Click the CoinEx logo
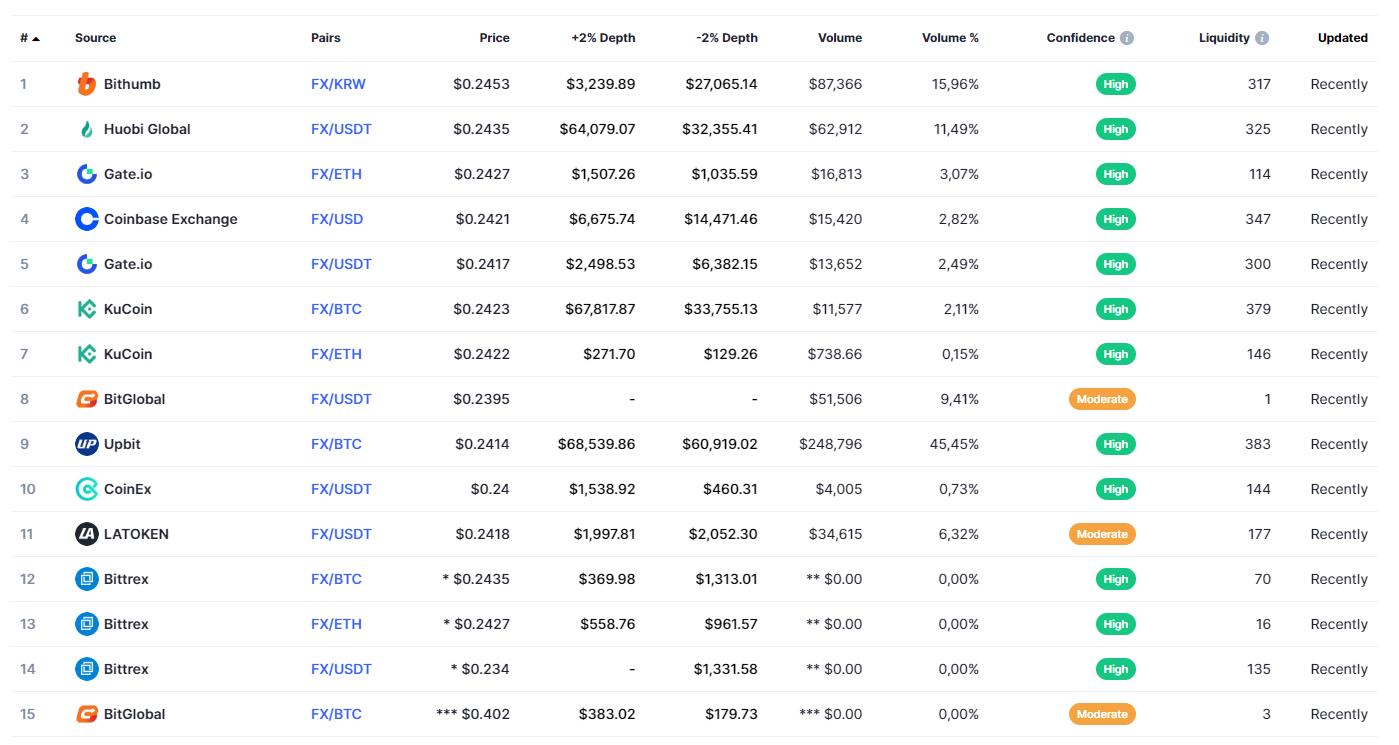This screenshot has height=745, width=1399. click(x=87, y=489)
